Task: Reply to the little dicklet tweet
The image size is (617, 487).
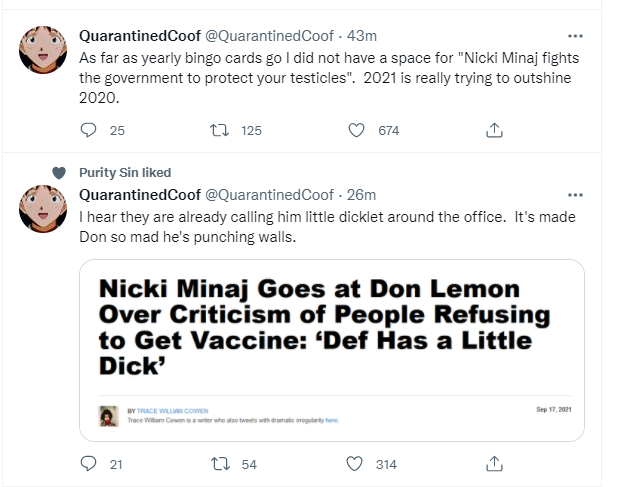Action: (x=88, y=464)
